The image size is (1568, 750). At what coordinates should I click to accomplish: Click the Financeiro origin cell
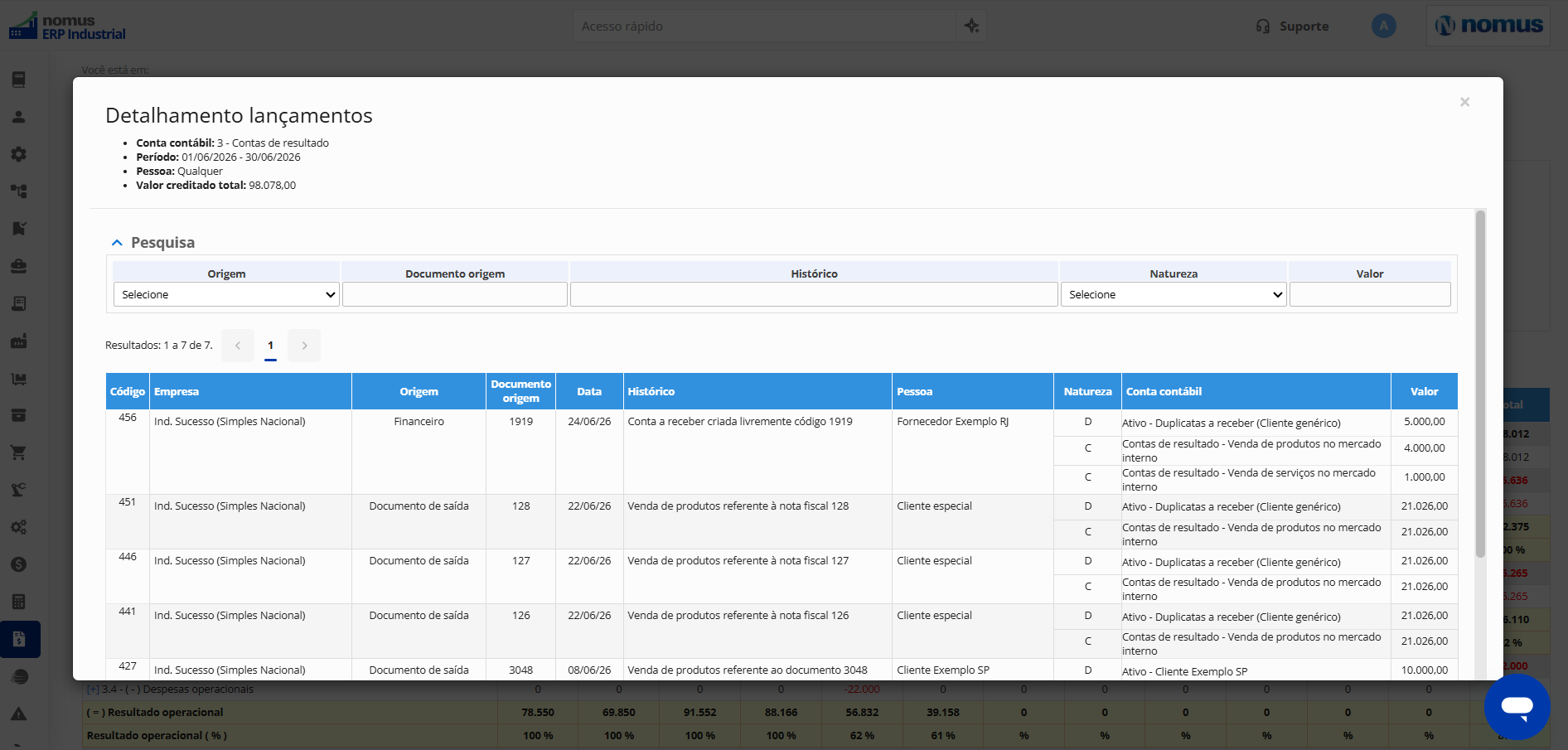click(x=419, y=422)
